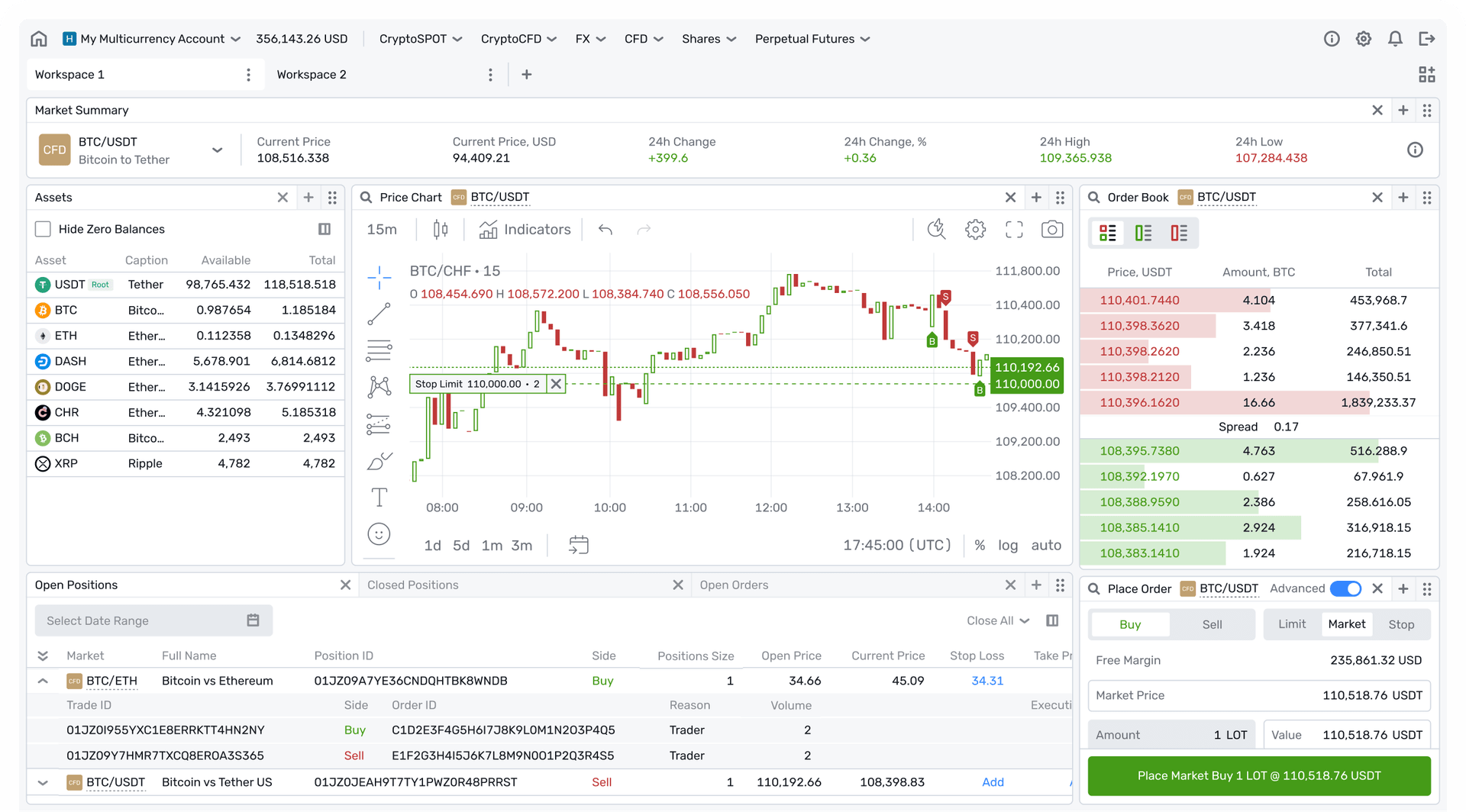The width and height of the screenshot is (1466, 812).
Task: Check the Hide Zero Balances checkbox
Action: coord(43,229)
